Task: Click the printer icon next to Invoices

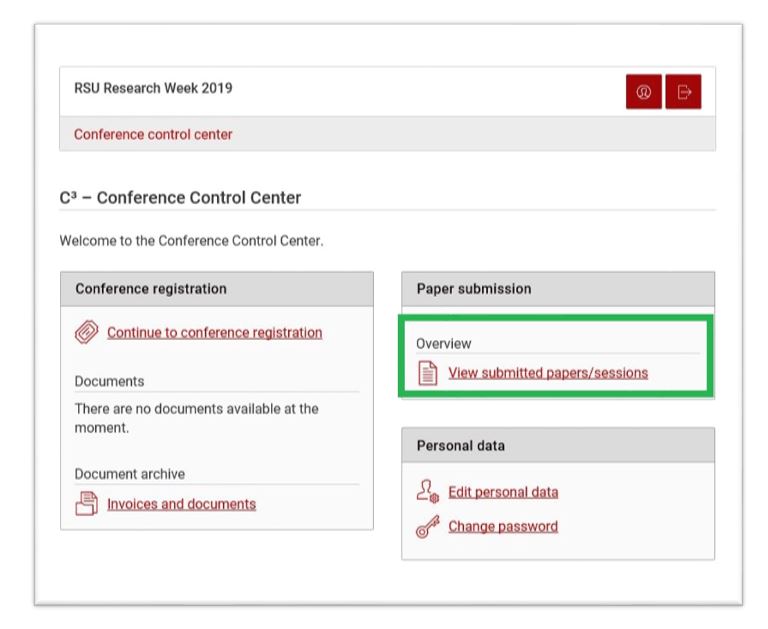Action: click(x=87, y=504)
